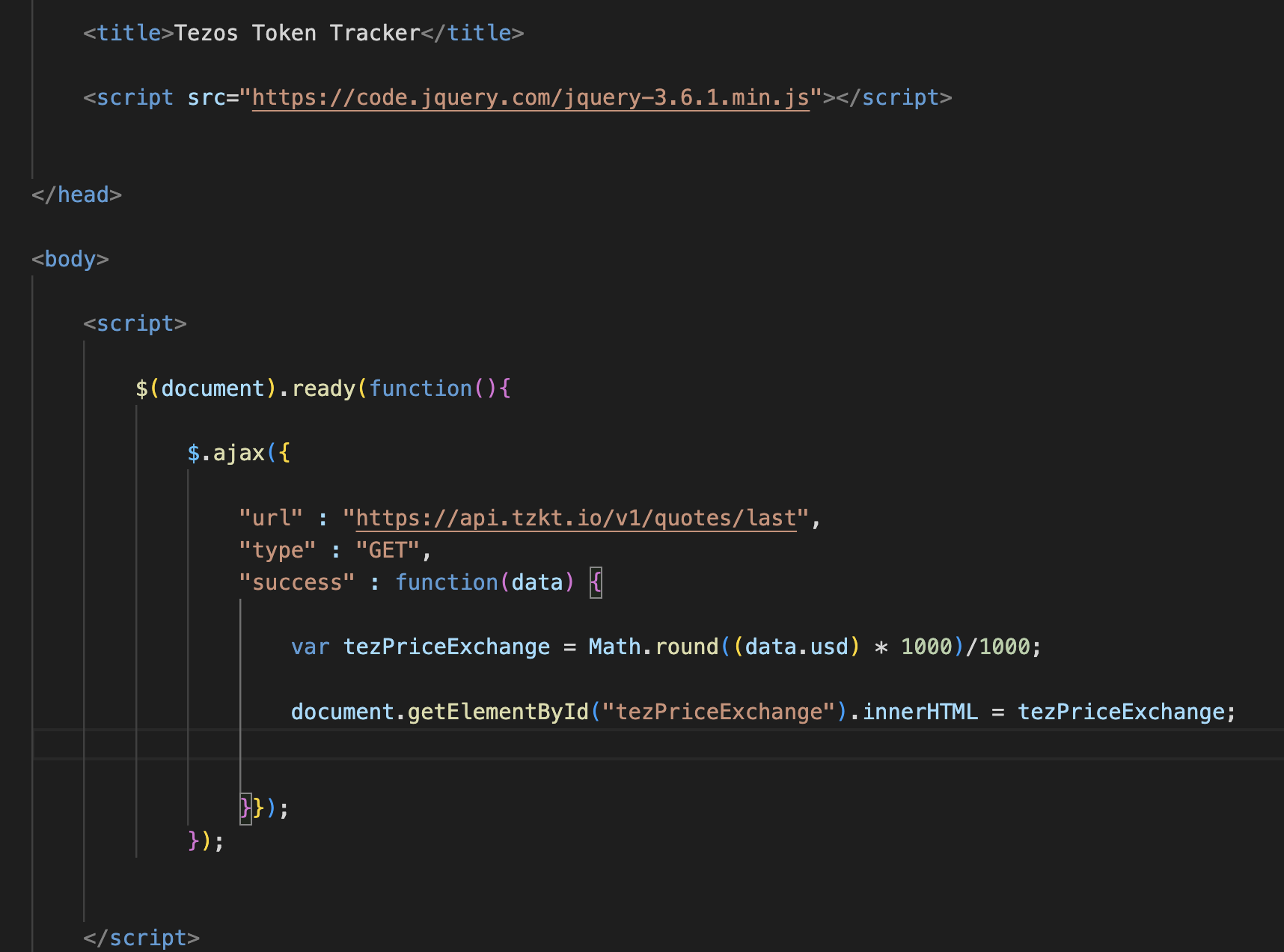Click the highlighted closing bracket before });
Screen dimensions: 1284x952
(245, 808)
